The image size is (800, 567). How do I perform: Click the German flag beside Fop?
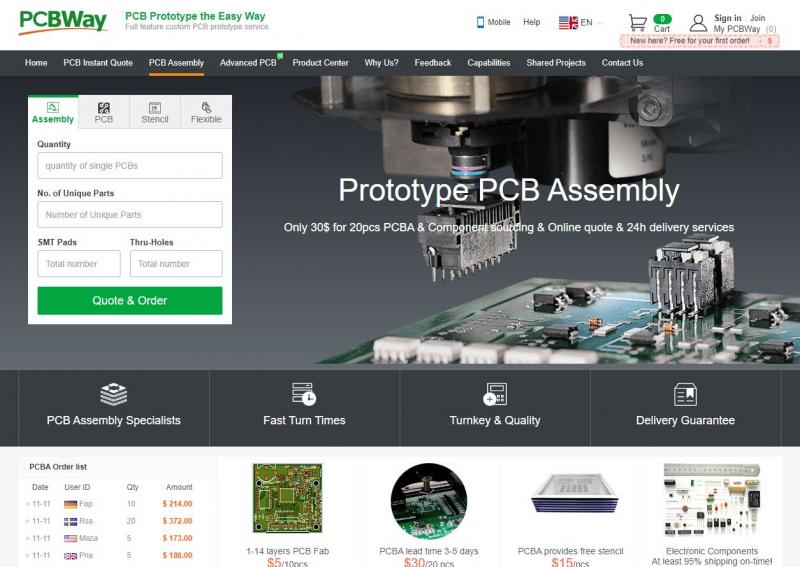coord(70,504)
